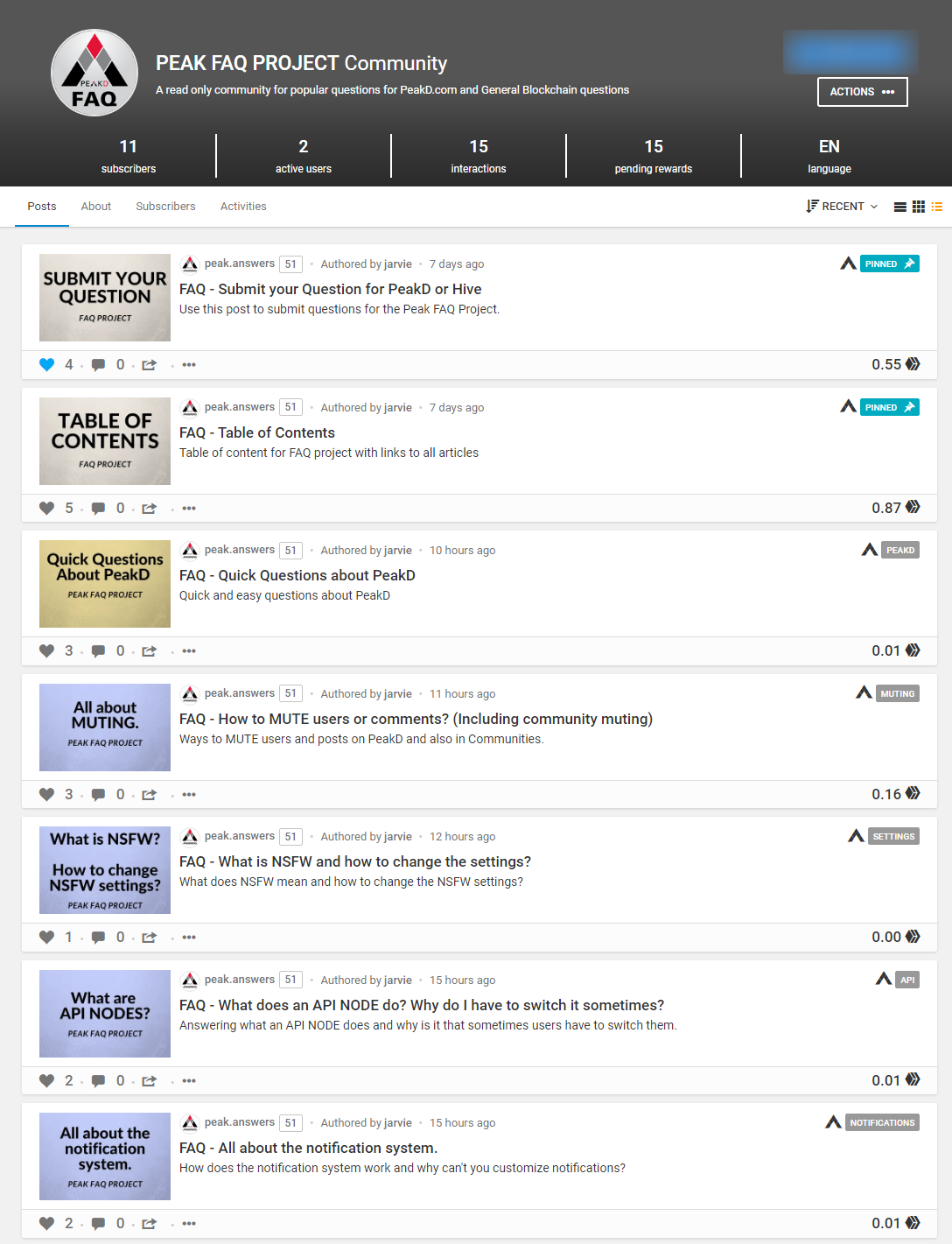This screenshot has width=952, height=1244.
Task: Open 'FAQ - All about the notification system.'
Action: click(x=308, y=1148)
